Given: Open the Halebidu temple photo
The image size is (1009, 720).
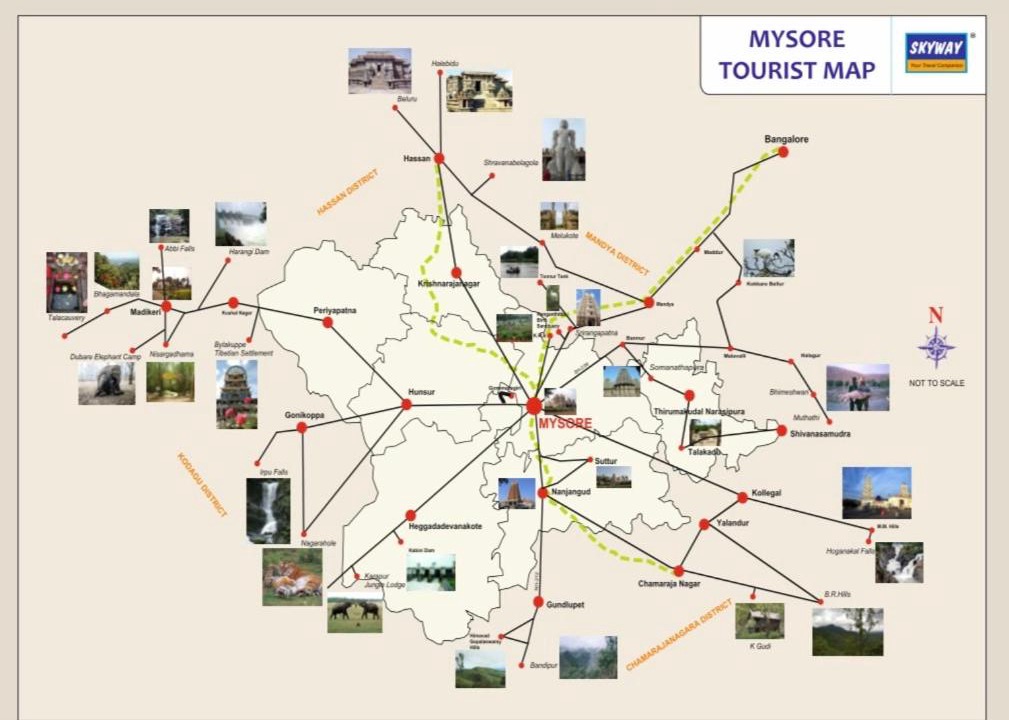Looking at the screenshot, I should point(479,91).
